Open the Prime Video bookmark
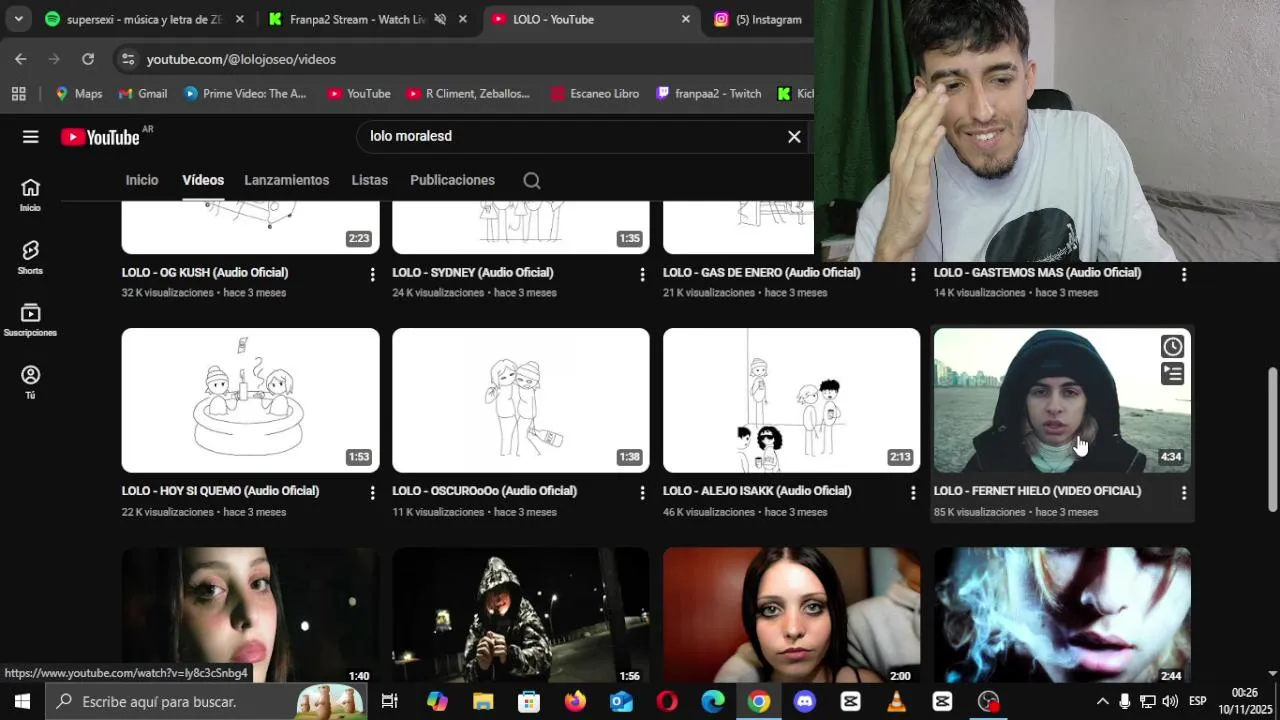The image size is (1280, 720). point(246,94)
